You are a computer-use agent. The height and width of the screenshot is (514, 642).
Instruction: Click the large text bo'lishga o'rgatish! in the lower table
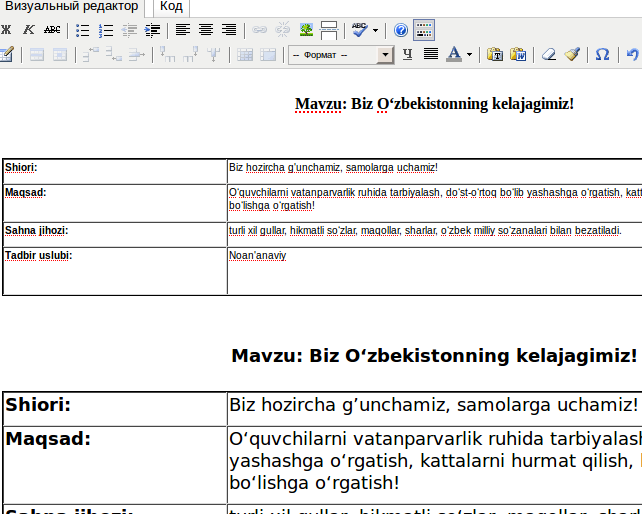pyautogui.click(x=314, y=482)
